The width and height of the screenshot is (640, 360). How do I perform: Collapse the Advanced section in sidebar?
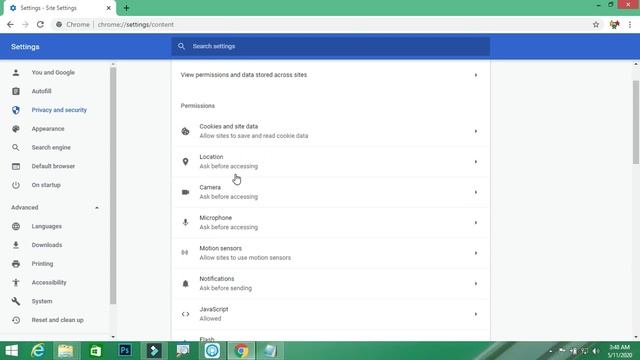coord(97,207)
